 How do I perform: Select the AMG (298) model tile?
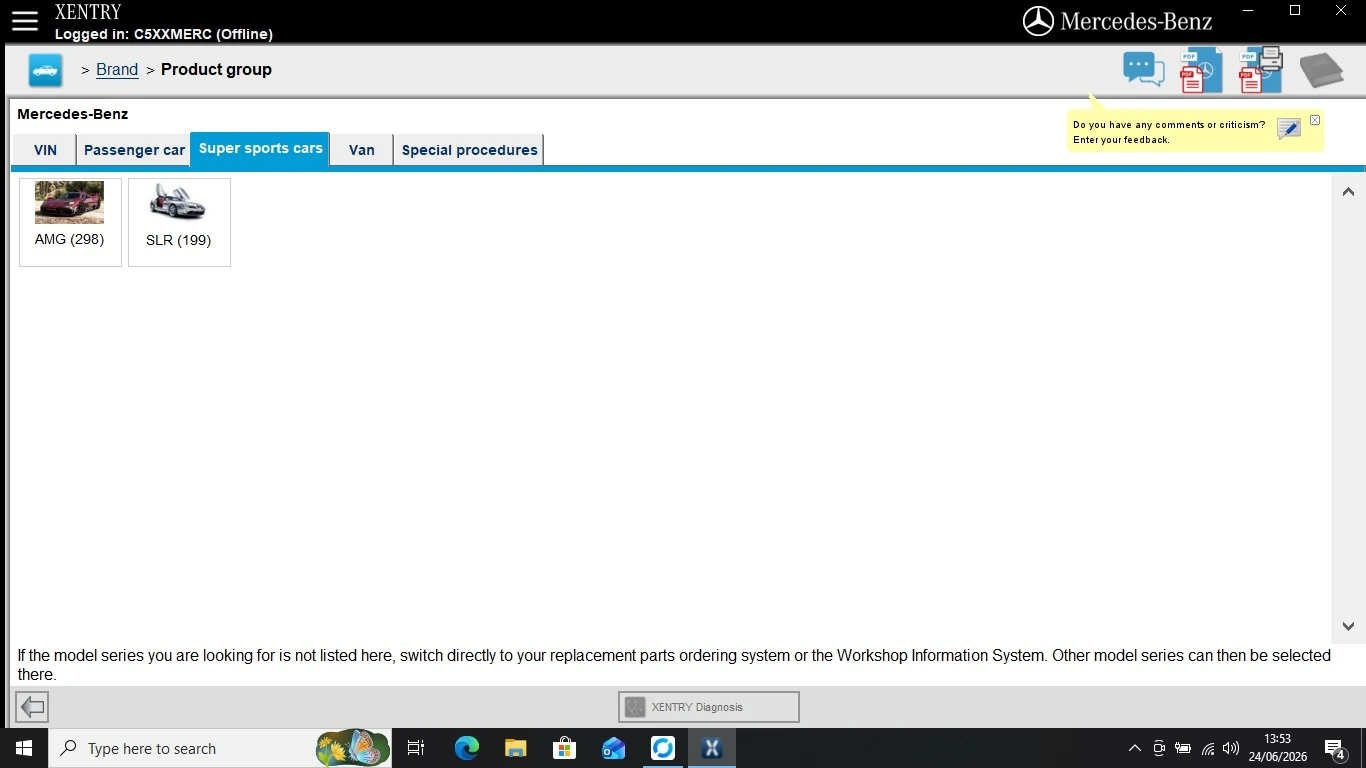70,222
